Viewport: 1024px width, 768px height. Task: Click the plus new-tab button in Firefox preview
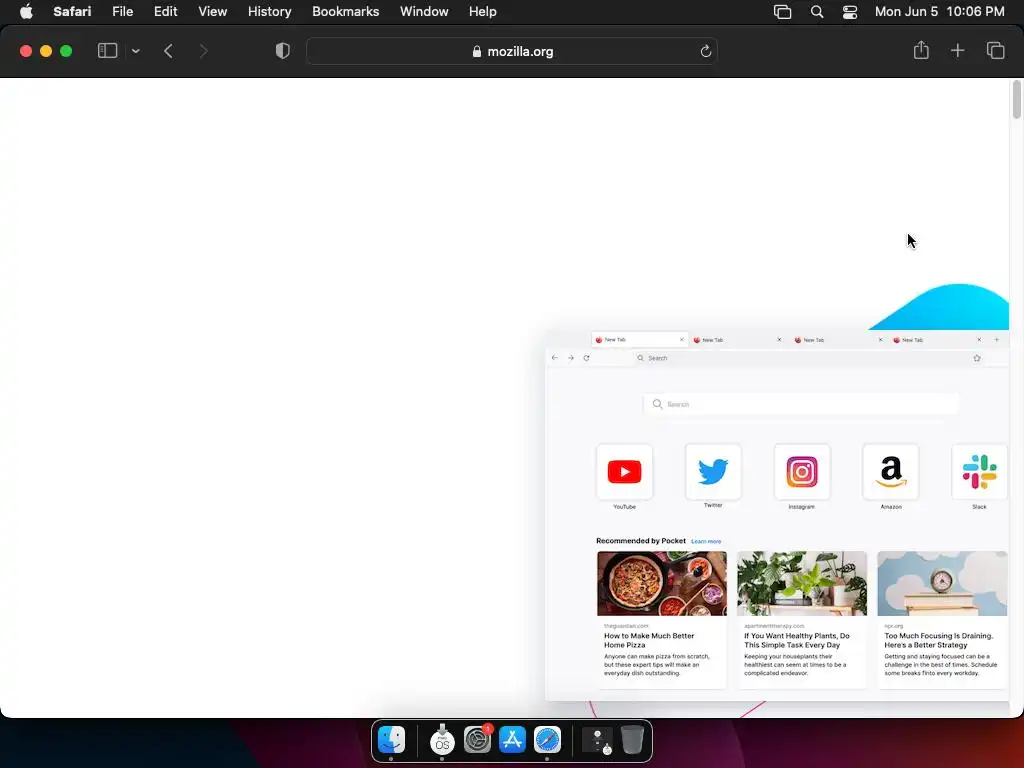(997, 340)
